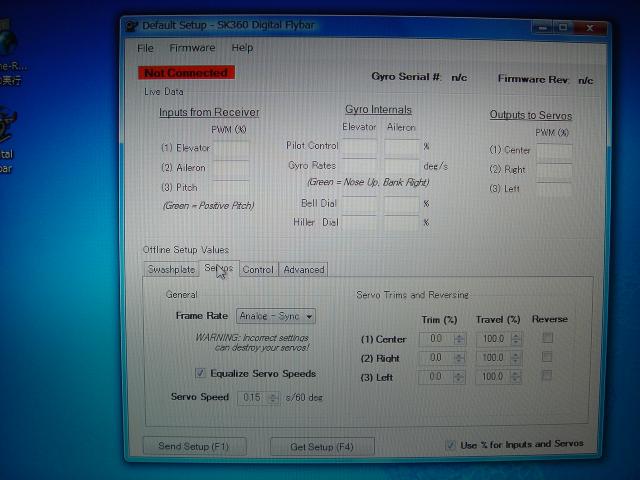Toggle Use % for Inputs and Servos
Viewport: 640px width, 480px height.
[451, 444]
